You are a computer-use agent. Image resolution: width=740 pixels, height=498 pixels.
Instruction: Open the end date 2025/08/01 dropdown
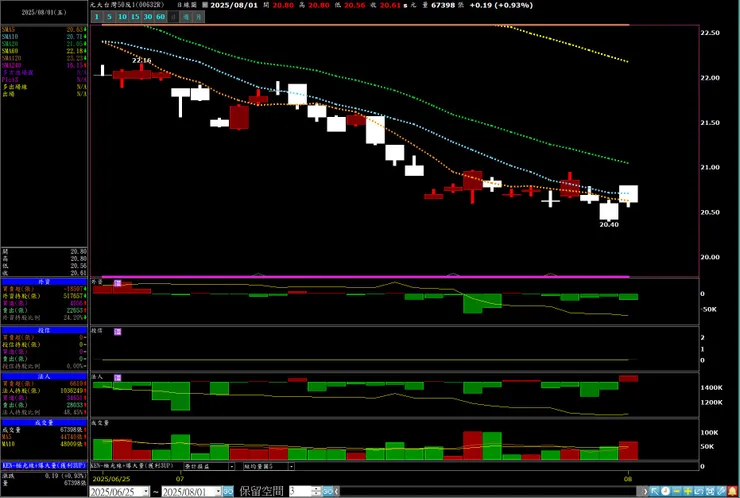coord(218,492)
